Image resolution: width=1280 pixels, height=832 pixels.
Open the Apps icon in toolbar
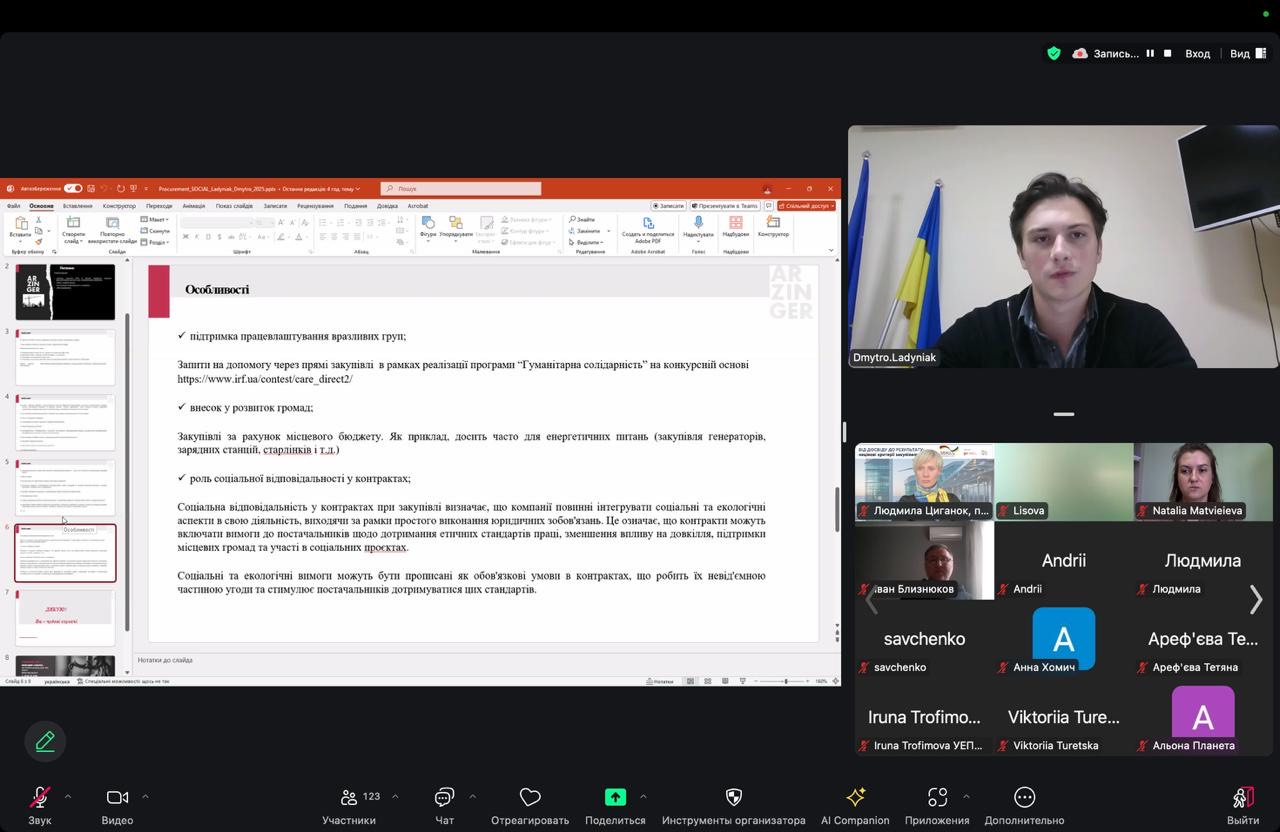coord(937,797)
